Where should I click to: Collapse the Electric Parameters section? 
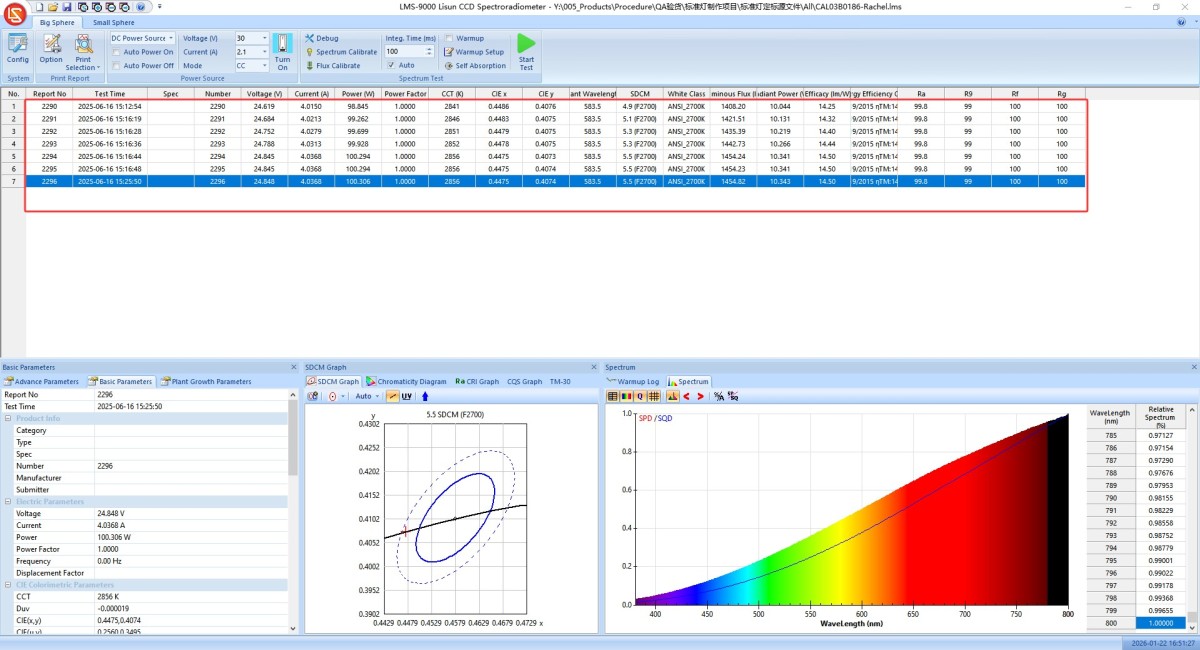(x=9, y=502)
